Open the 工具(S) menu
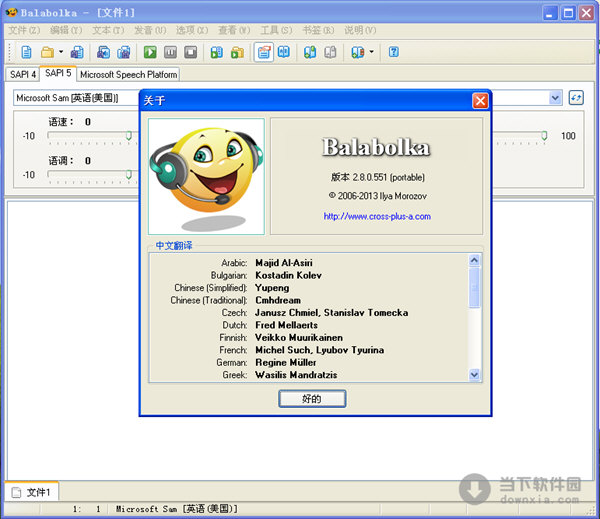The width and height of the screenshot is (600, 519). pyautogui.click(x=276, y=30)
